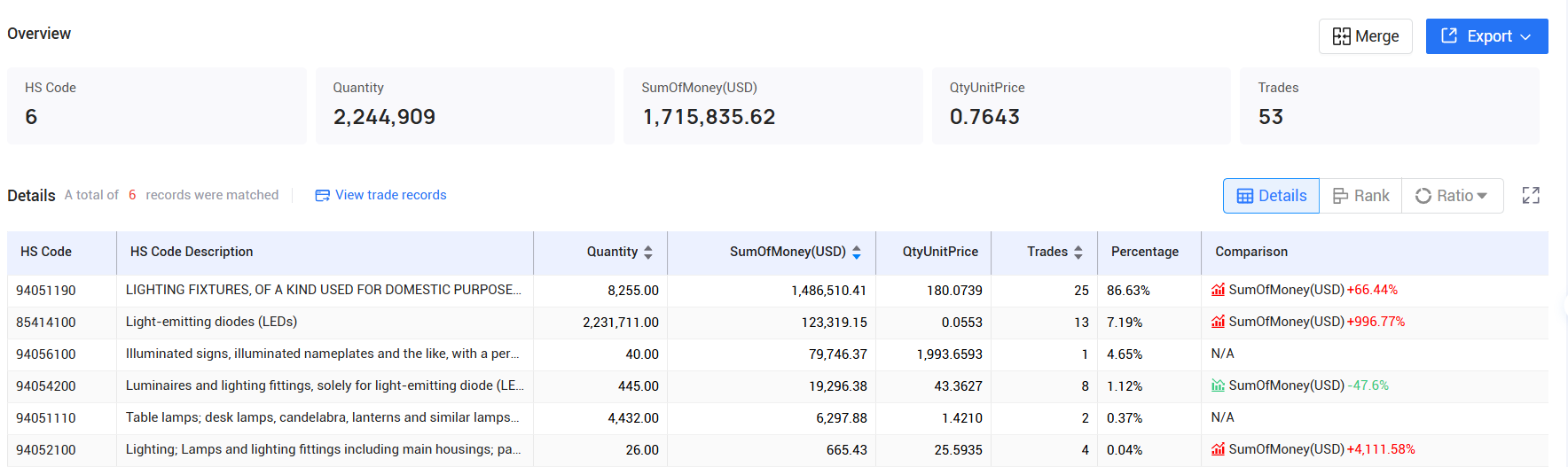
Task: Click Light-emitting diodes (LEDs) description
Action: (211, 322)
